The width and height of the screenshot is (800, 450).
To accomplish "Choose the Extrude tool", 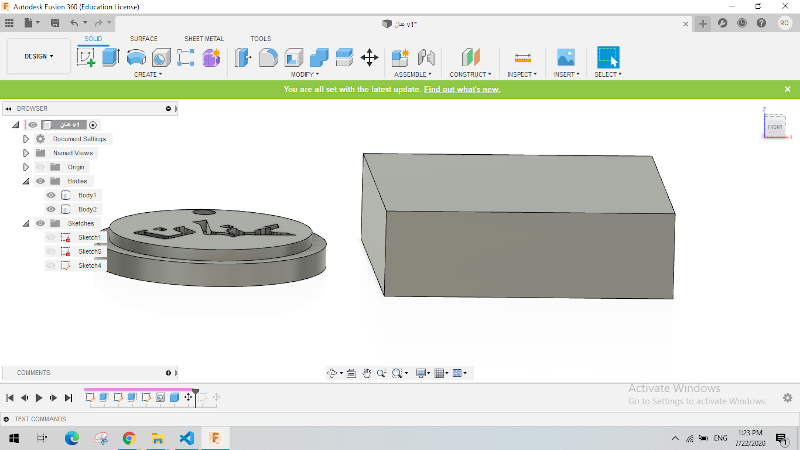I will [x=110, y=57].
